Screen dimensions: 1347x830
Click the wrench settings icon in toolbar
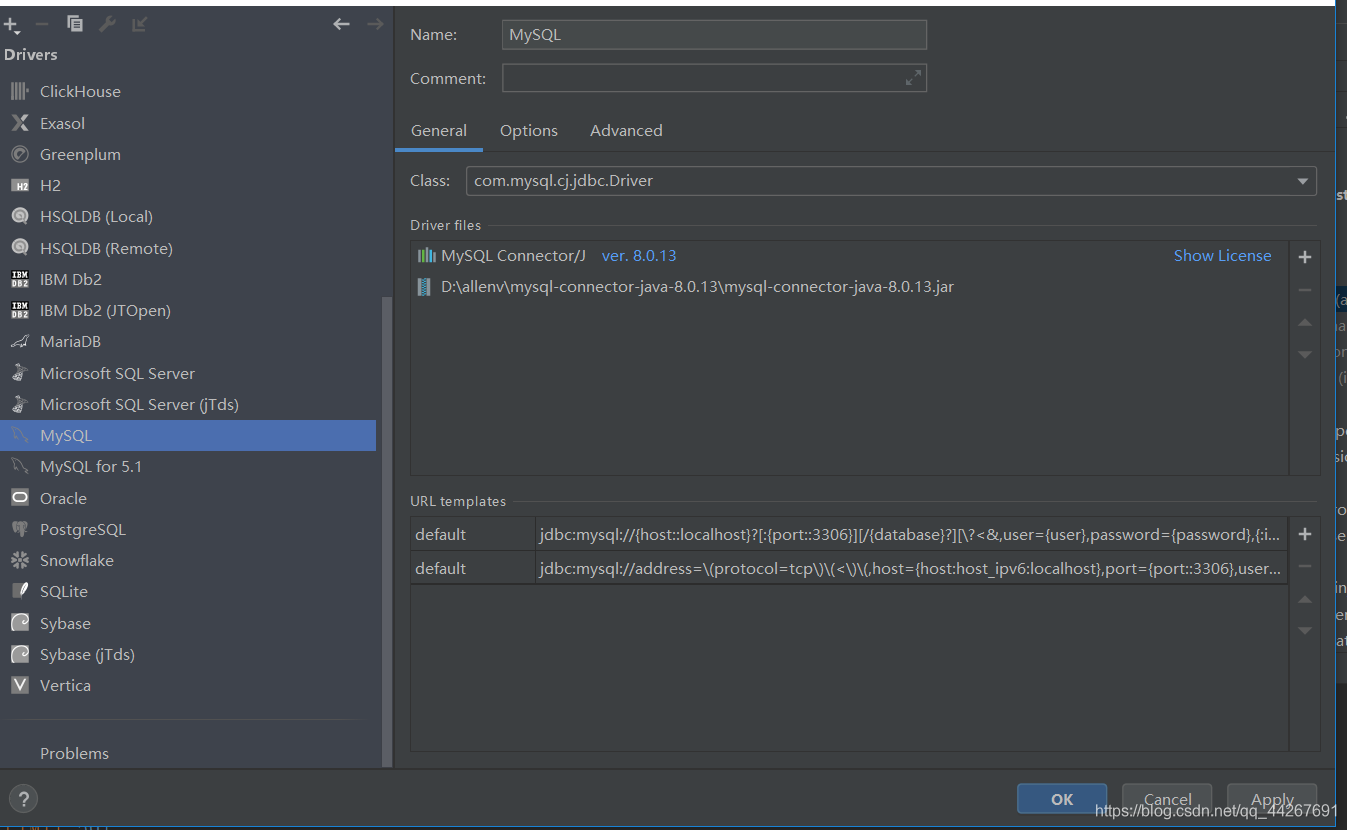(x=107, y=24)
